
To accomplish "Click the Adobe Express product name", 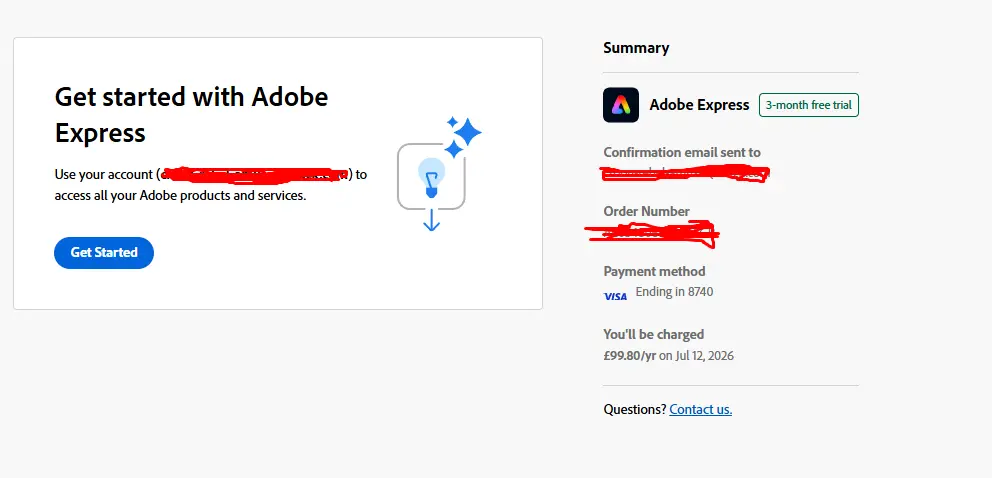I will coord(699,105).
